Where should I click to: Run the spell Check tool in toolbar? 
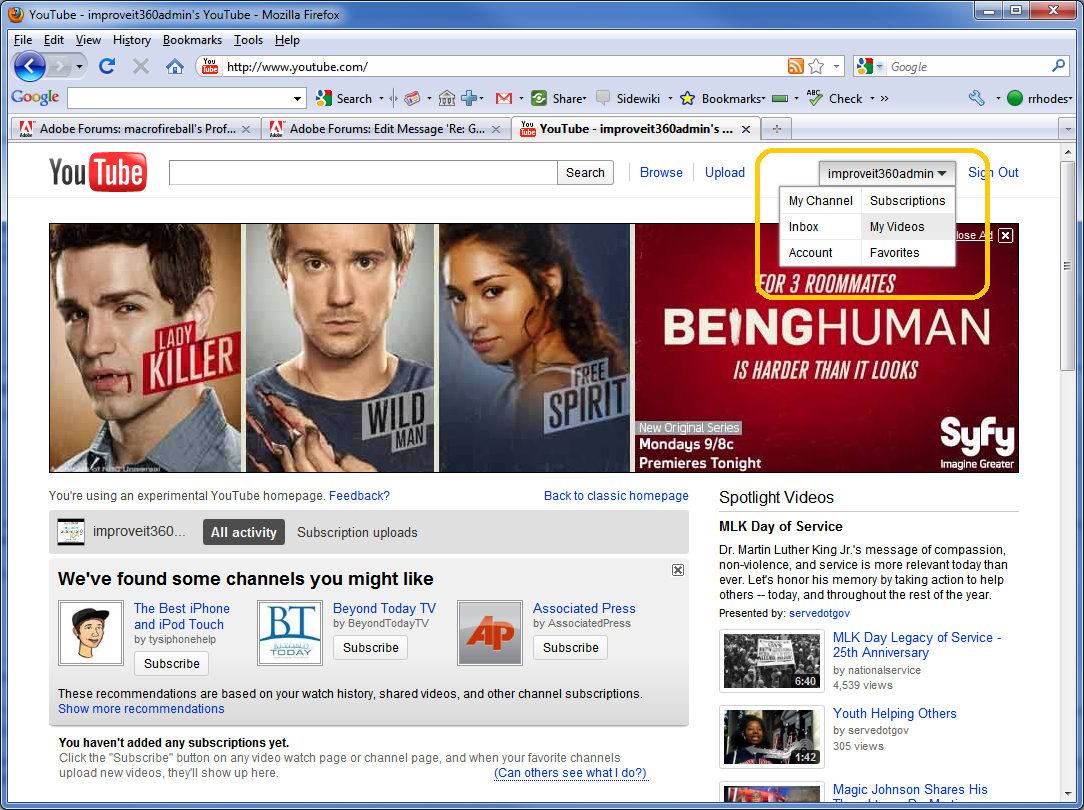pyautogui.click(x=835, y=99)
